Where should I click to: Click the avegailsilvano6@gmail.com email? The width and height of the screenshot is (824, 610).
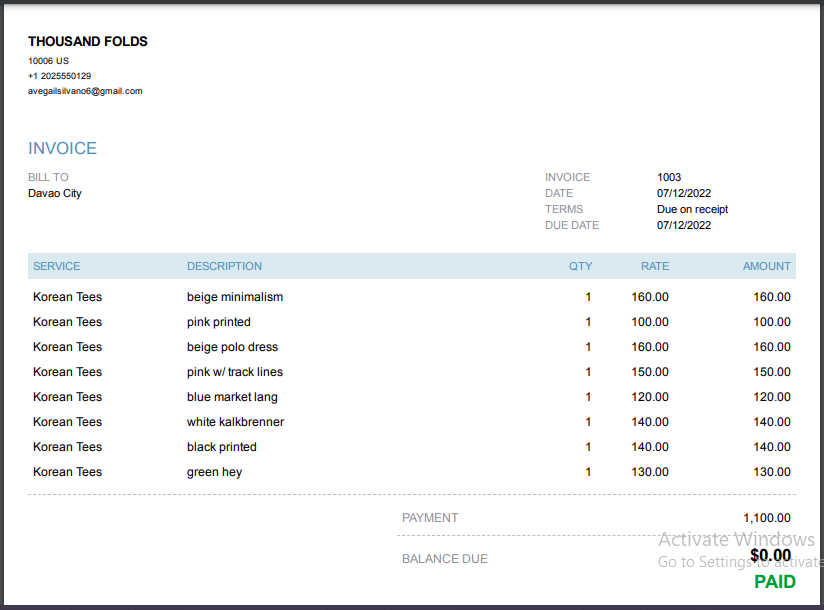[x=85, y=91]
